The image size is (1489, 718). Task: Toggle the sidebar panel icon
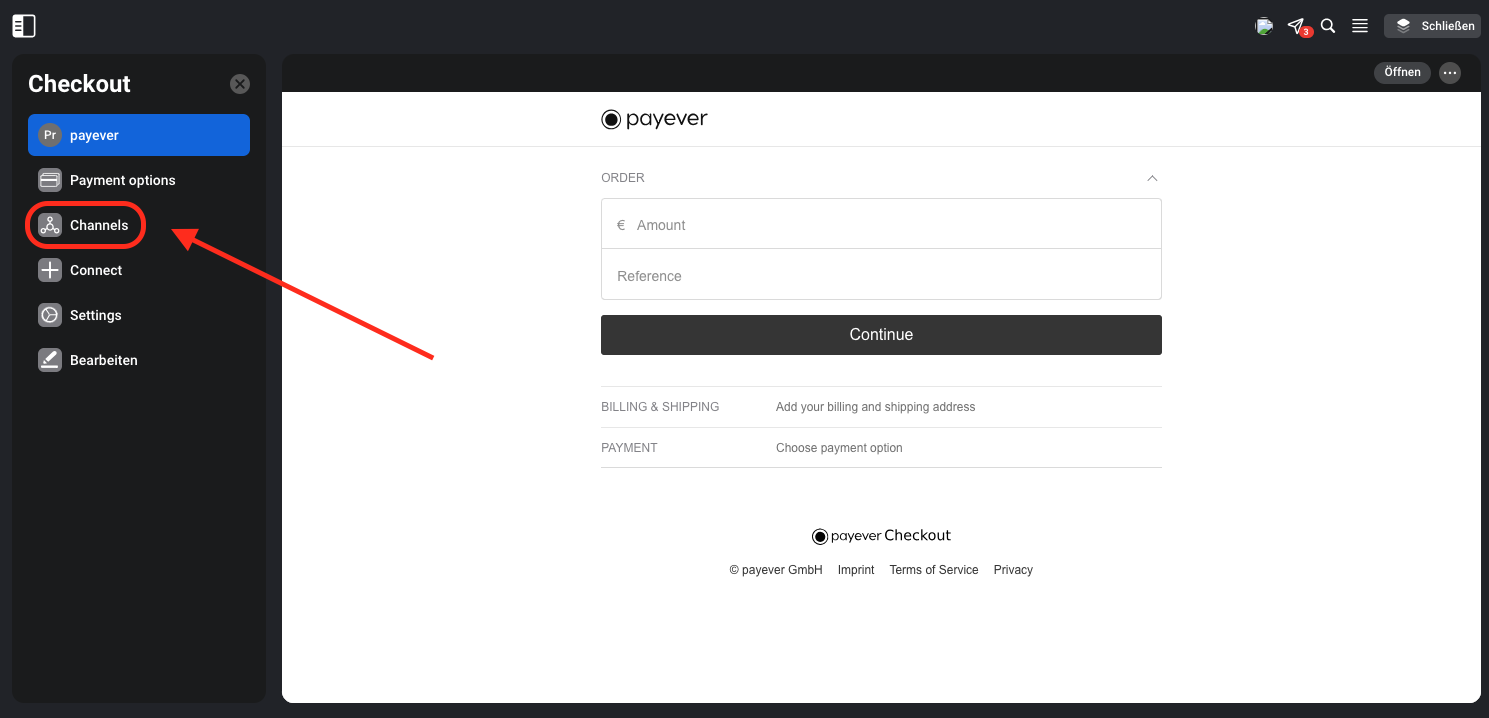[x=24, y=26]
